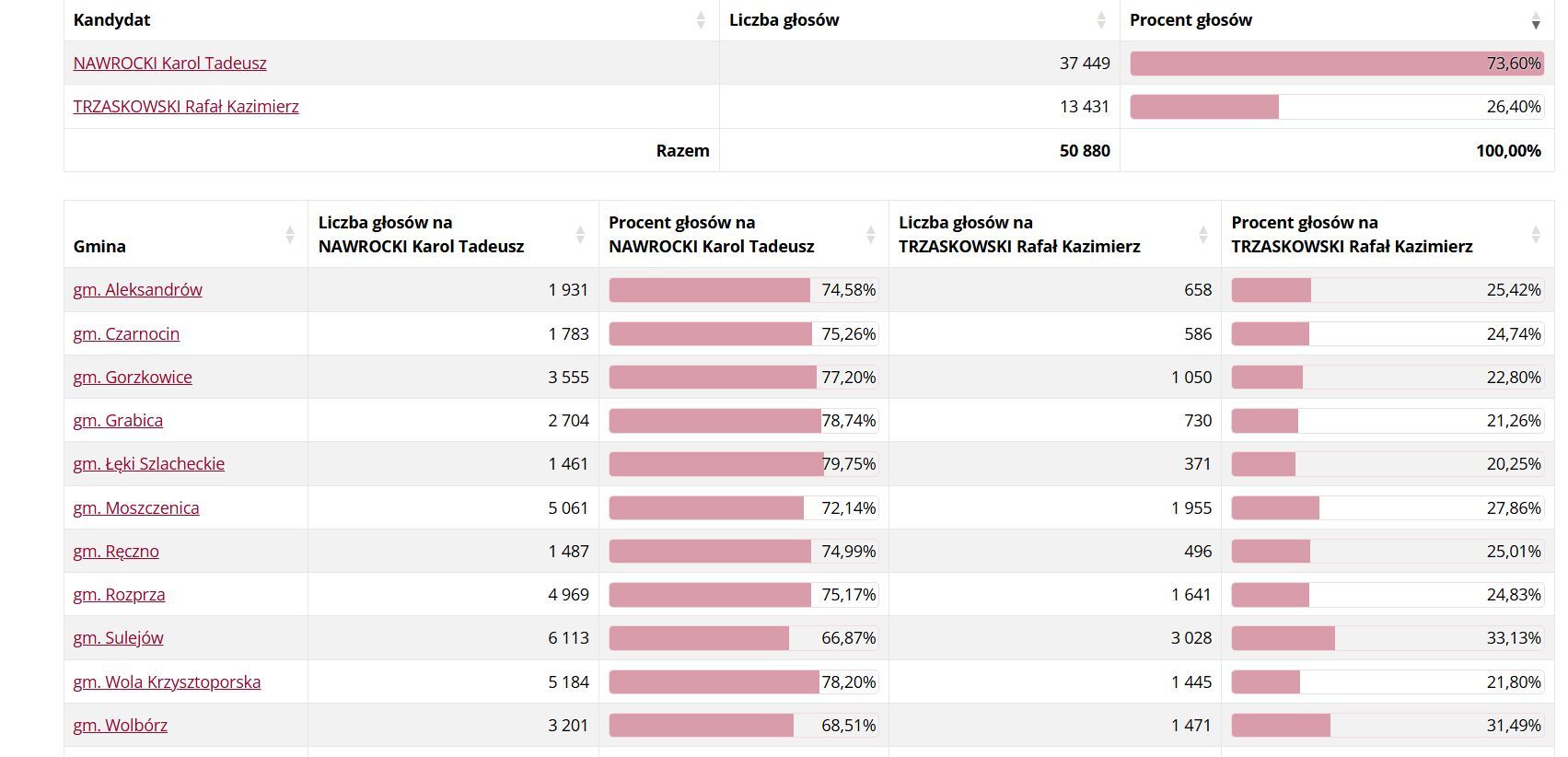
Task: Click Trzaskowski's 26,40% percentage bar
Action: point(1335,107)
